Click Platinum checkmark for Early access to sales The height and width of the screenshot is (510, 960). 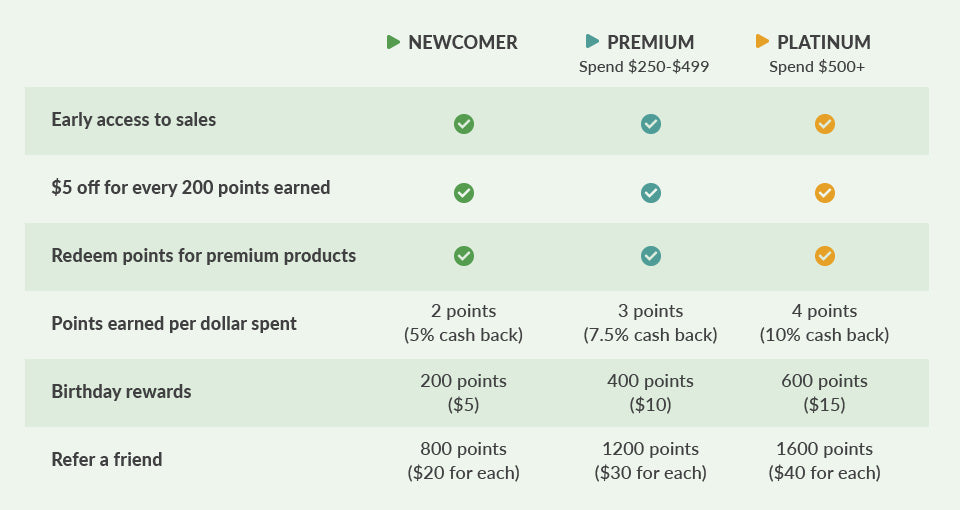pos(825,124)
